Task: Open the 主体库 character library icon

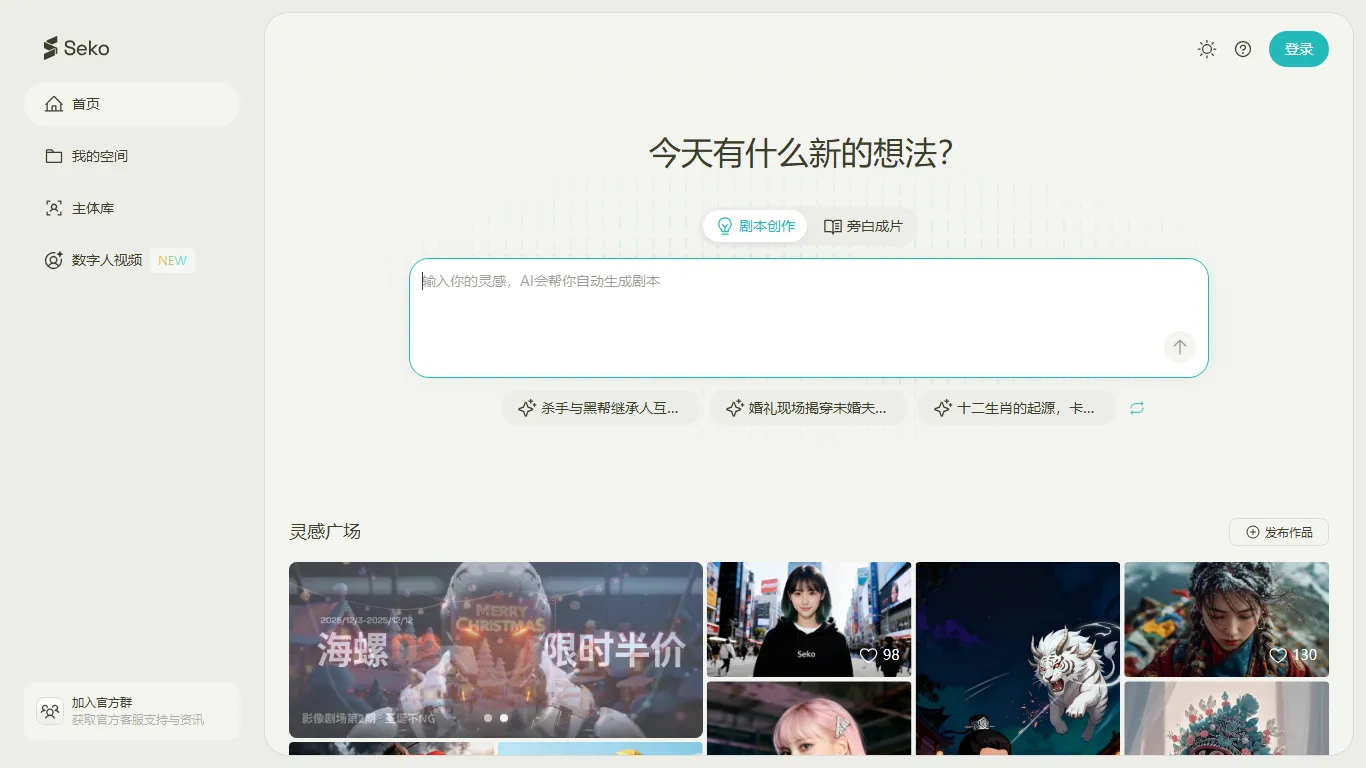Action: click(x=54, y=208)
